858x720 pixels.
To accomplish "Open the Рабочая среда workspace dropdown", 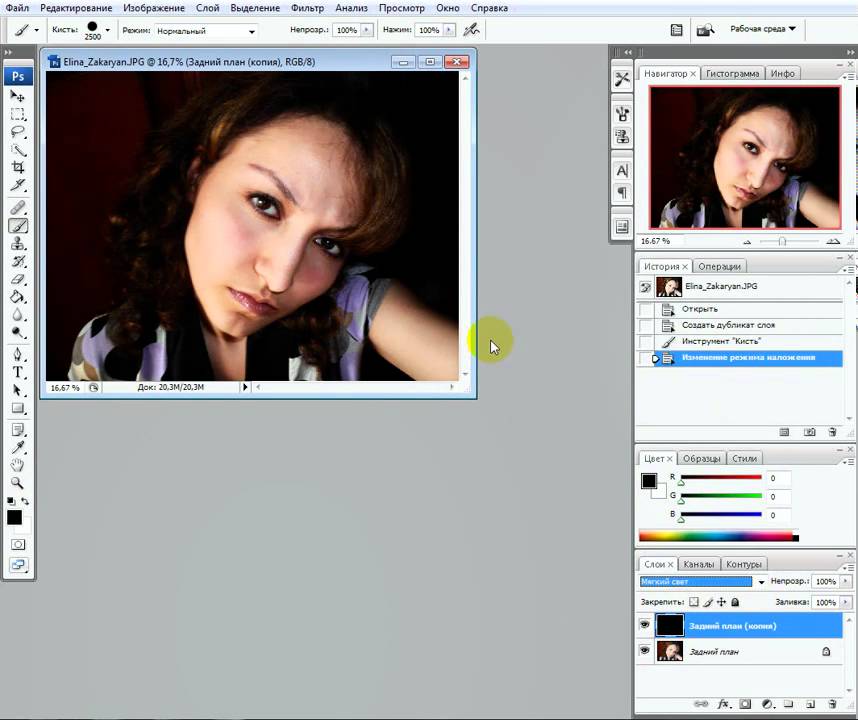I will tap(763, 30).
